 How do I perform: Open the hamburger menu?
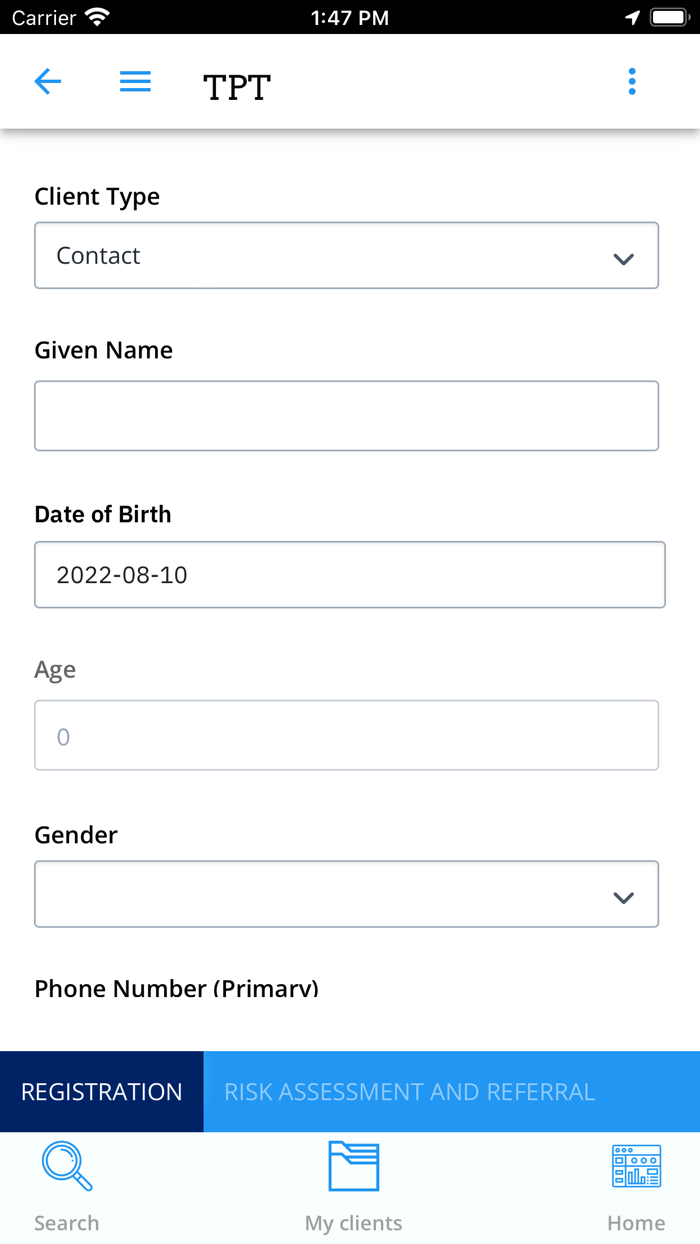click(135, 82)
